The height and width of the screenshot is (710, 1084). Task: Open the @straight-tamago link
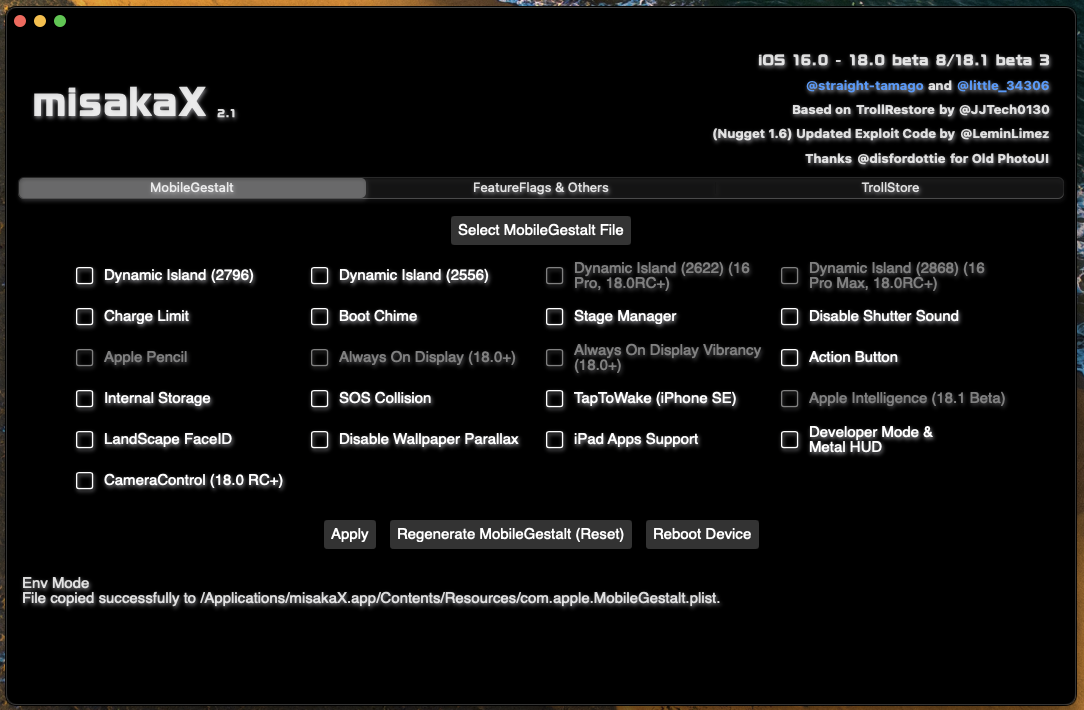coord(865,86)
